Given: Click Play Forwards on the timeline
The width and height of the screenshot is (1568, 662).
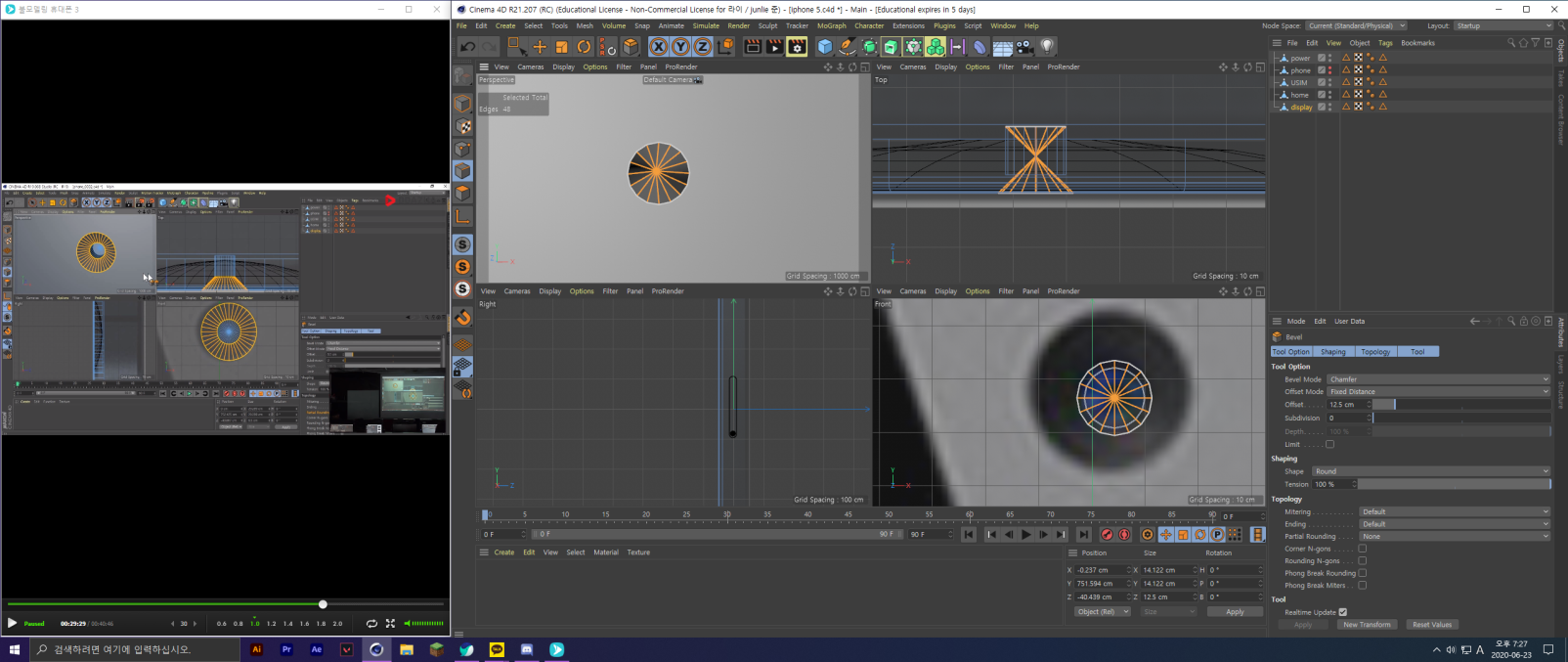Looking at the screenshot, I should [1025, 535].
